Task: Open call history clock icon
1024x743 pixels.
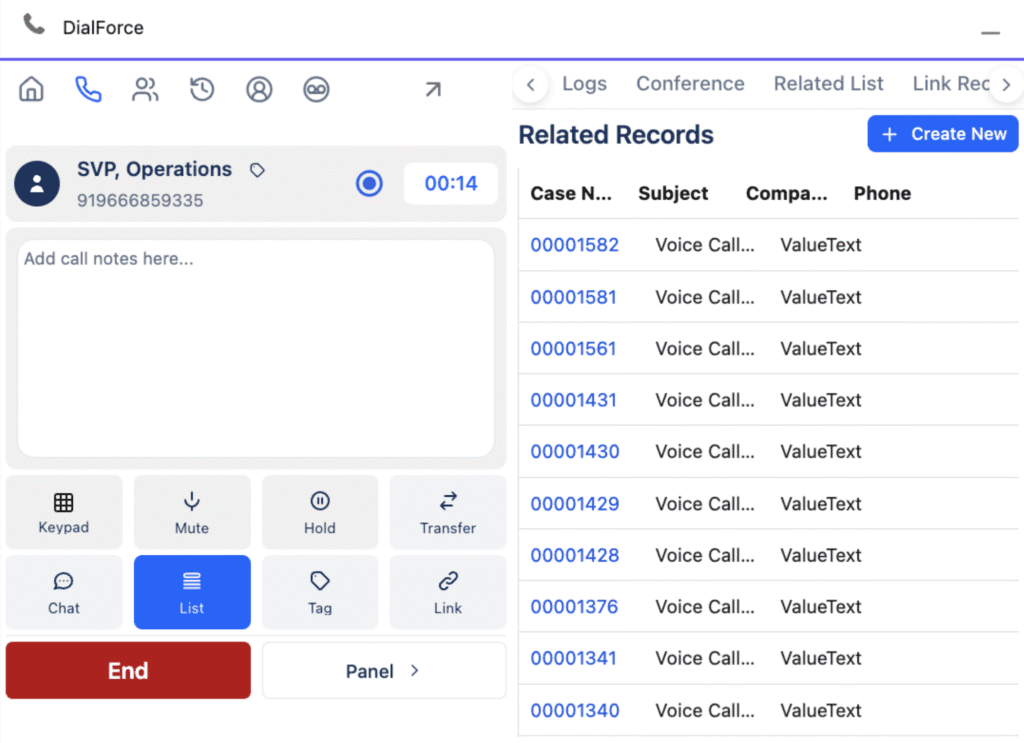Action: tap(202, 90)
